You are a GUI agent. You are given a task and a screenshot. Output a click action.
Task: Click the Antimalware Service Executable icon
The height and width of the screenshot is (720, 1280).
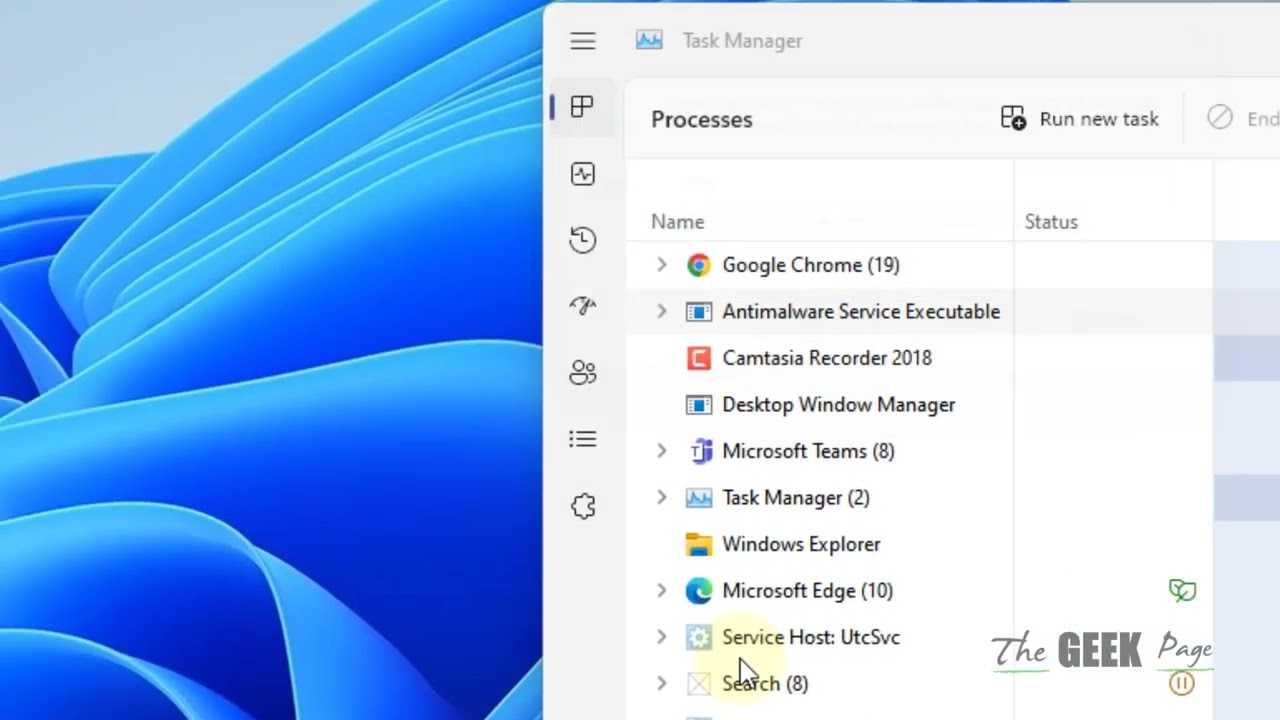point(699,311)
